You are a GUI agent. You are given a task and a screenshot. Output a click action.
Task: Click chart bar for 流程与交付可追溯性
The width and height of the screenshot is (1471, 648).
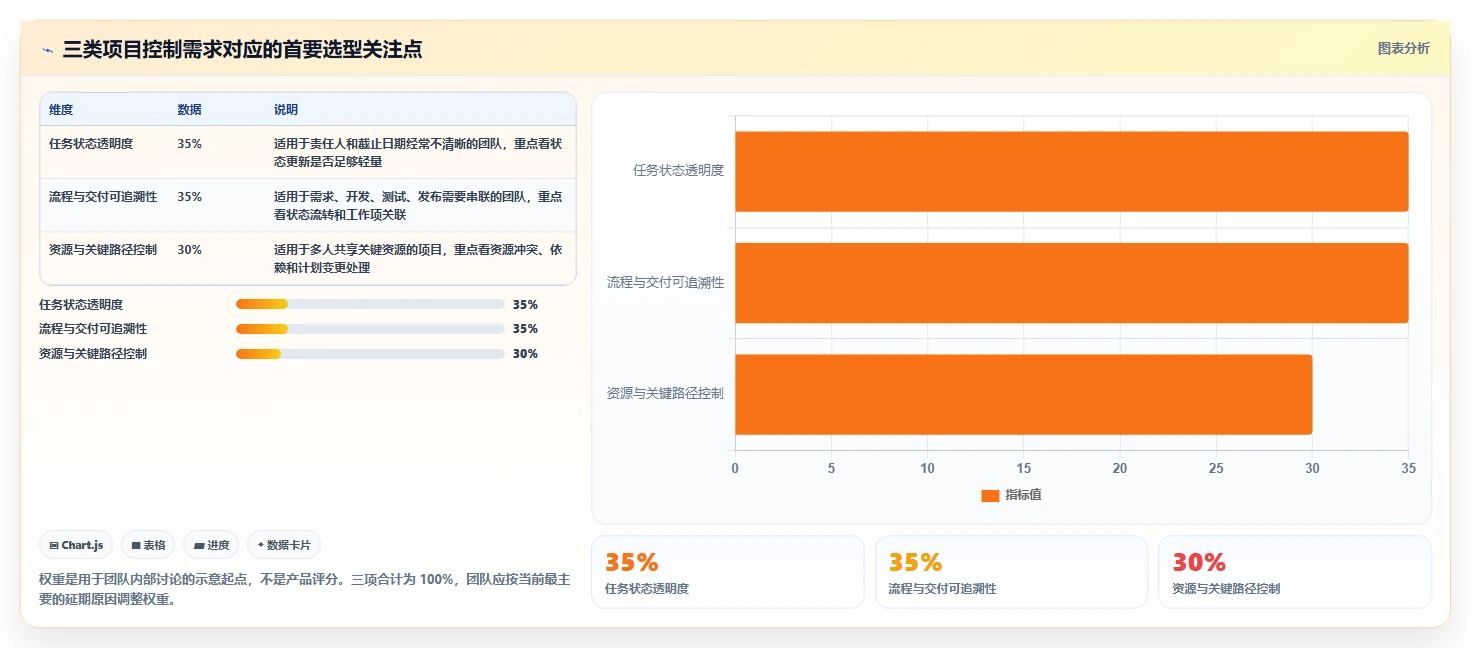(1072, 283)
